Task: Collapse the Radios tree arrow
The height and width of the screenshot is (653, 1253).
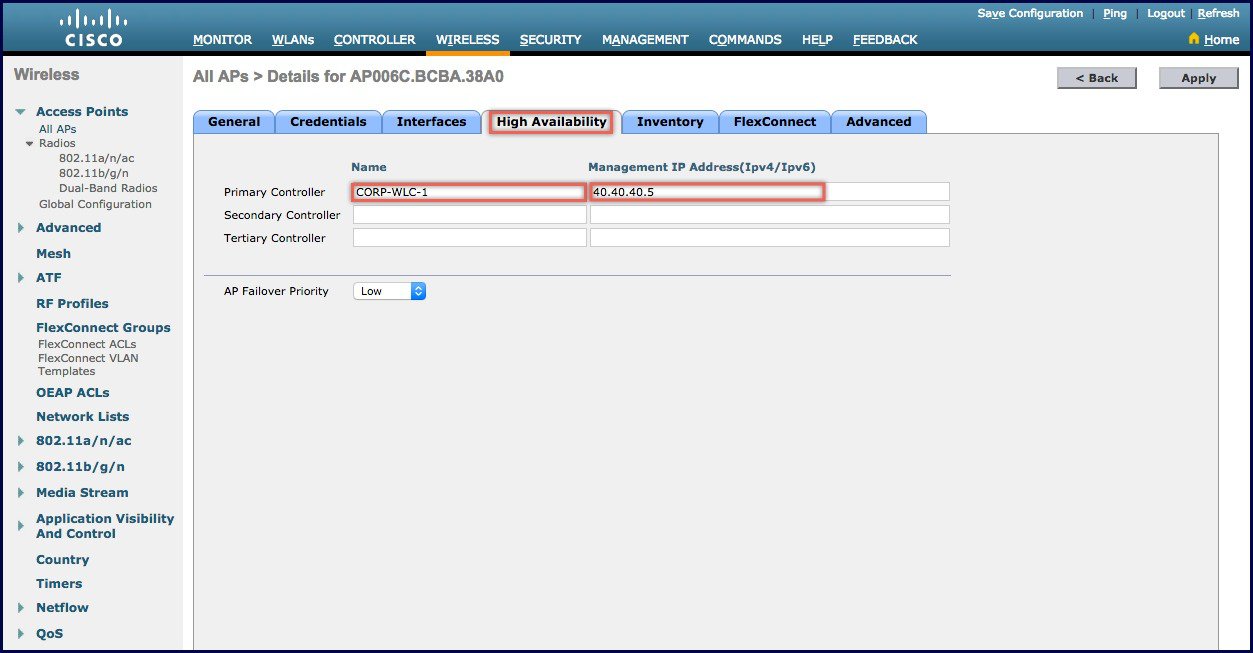Action: point(30,144)
